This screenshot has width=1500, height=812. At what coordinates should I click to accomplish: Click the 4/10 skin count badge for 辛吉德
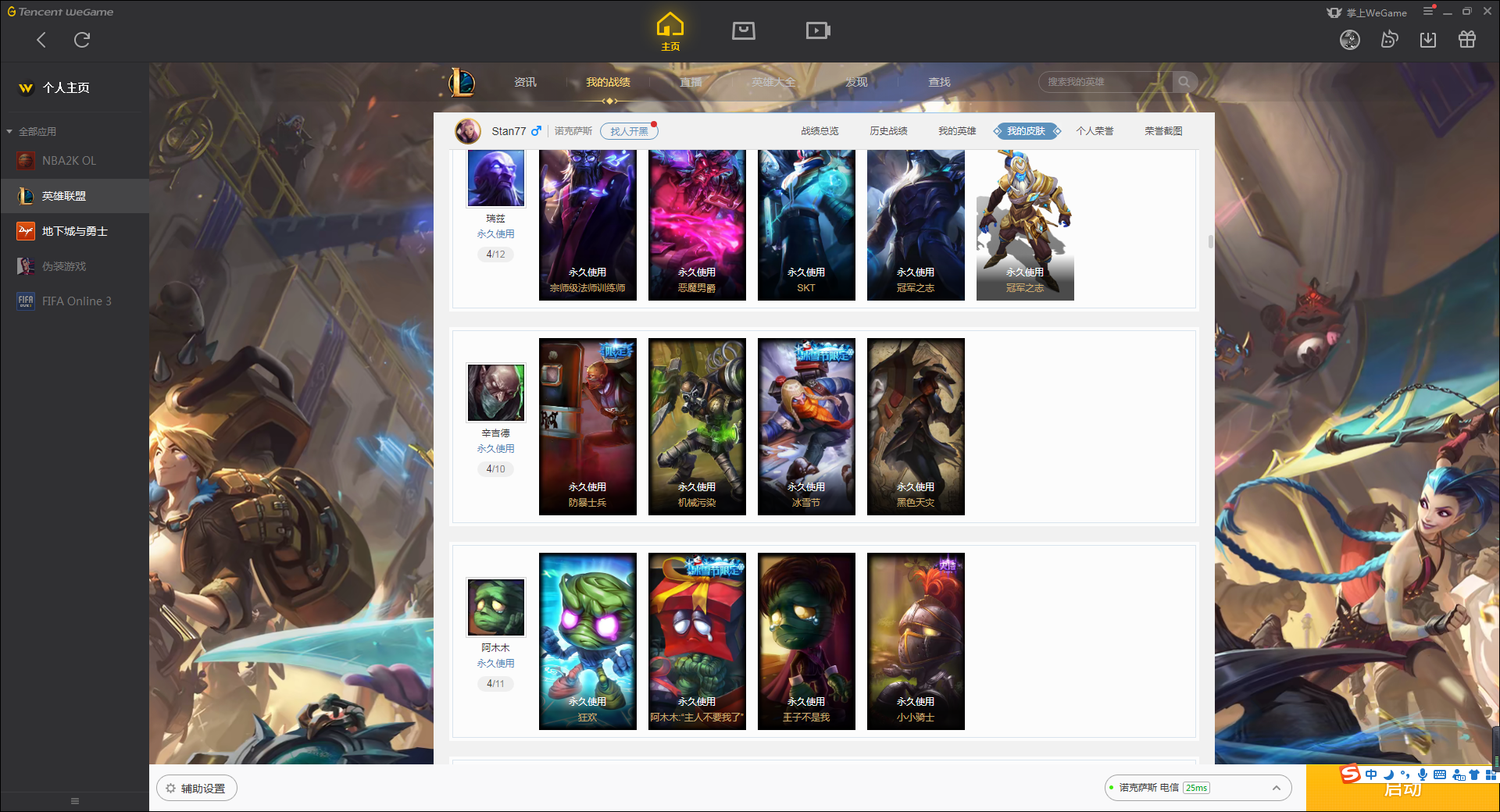point(496,469)
